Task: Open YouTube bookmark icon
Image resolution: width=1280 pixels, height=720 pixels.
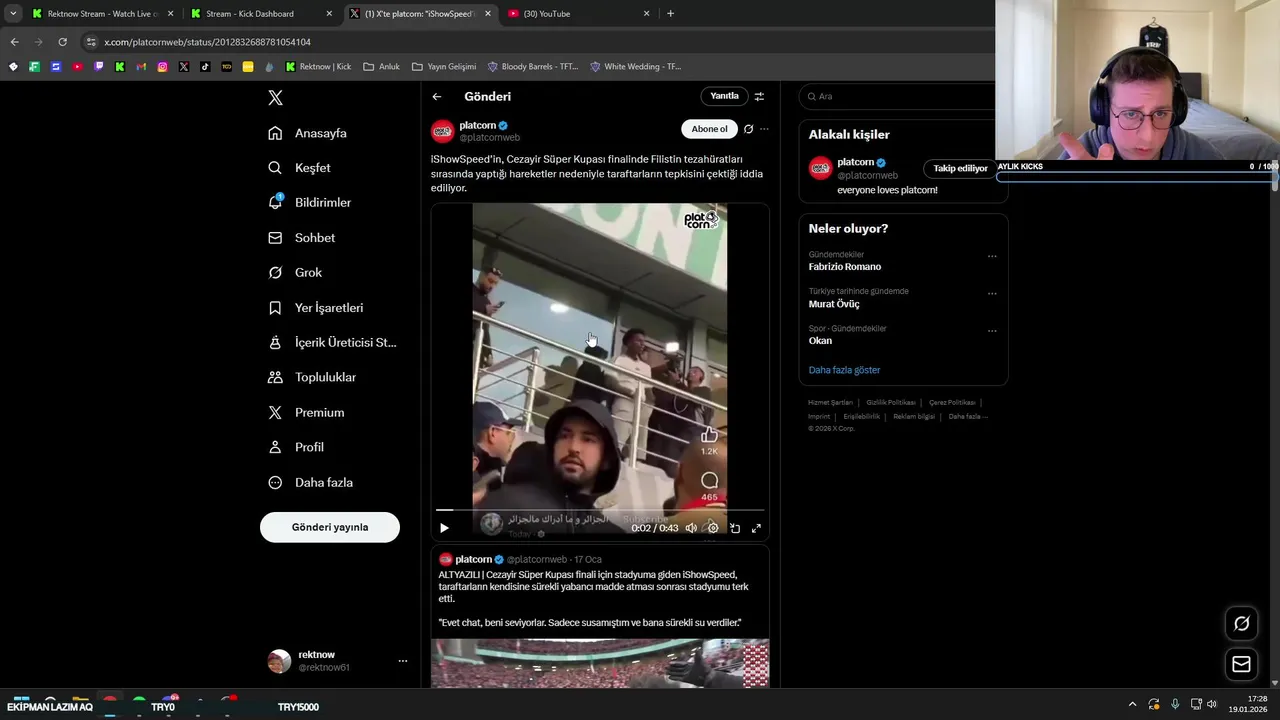Action: click(x=77, y=67)
